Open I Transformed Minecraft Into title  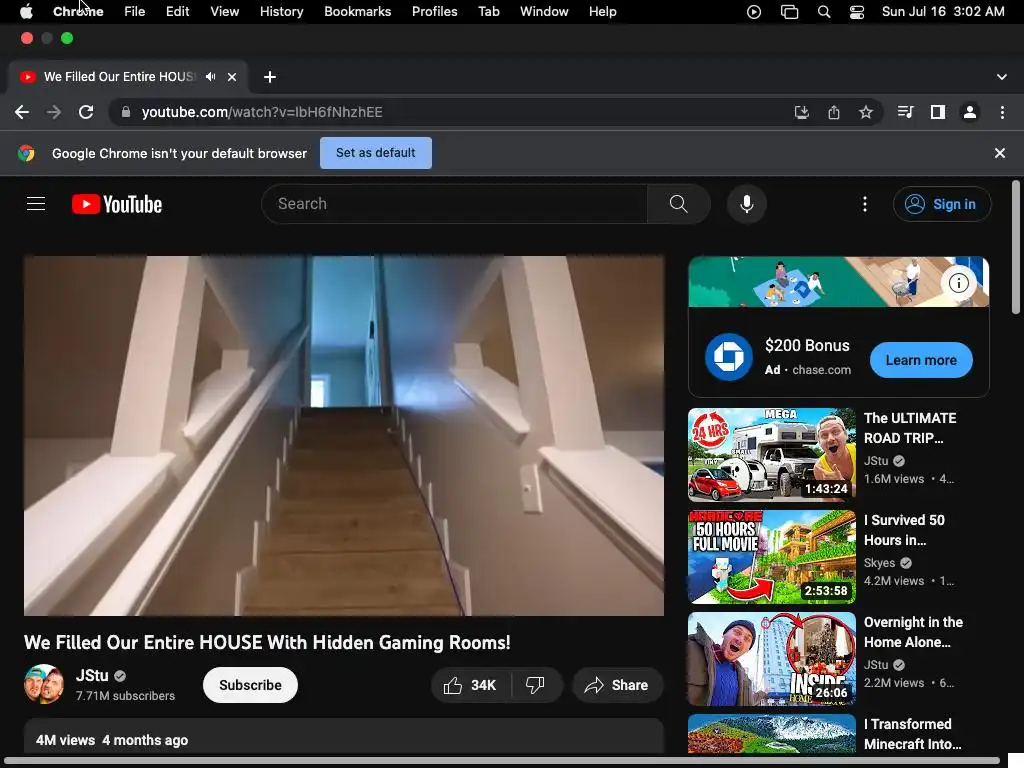912,734
